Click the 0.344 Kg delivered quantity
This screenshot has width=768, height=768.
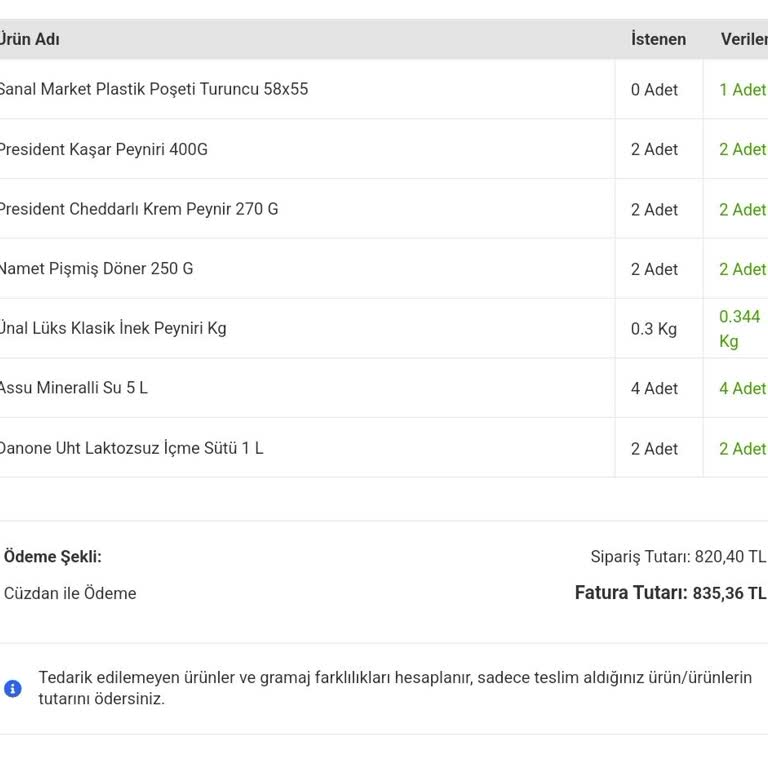(x=739, y=328)
